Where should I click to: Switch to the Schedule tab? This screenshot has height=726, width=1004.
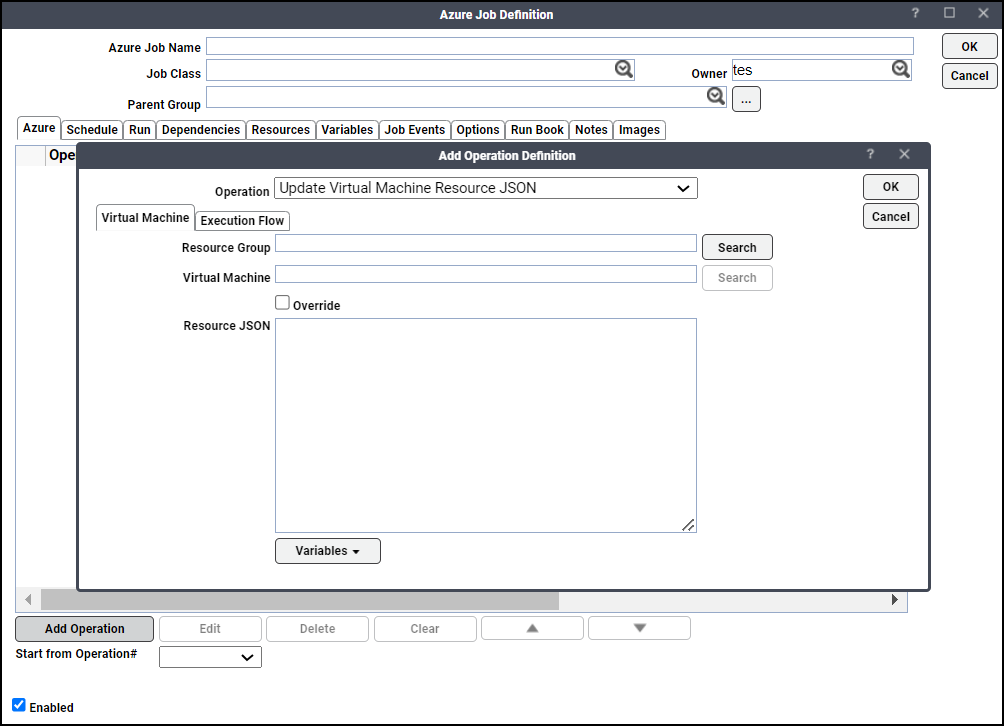point(92,130)
